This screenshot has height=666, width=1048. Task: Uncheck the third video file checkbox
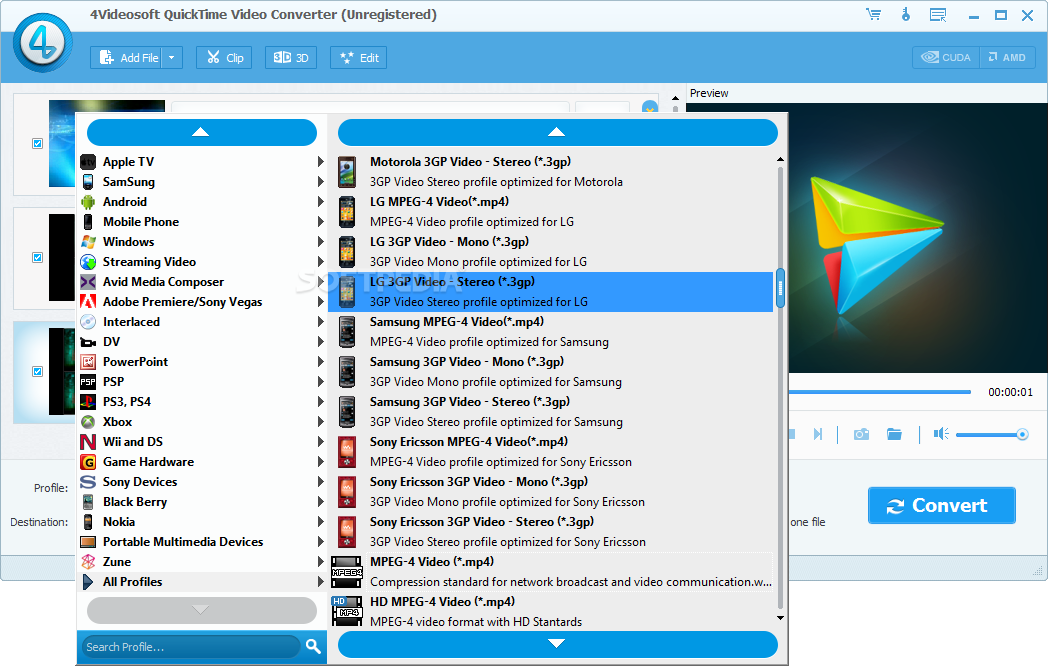click(x=37, y=371)
